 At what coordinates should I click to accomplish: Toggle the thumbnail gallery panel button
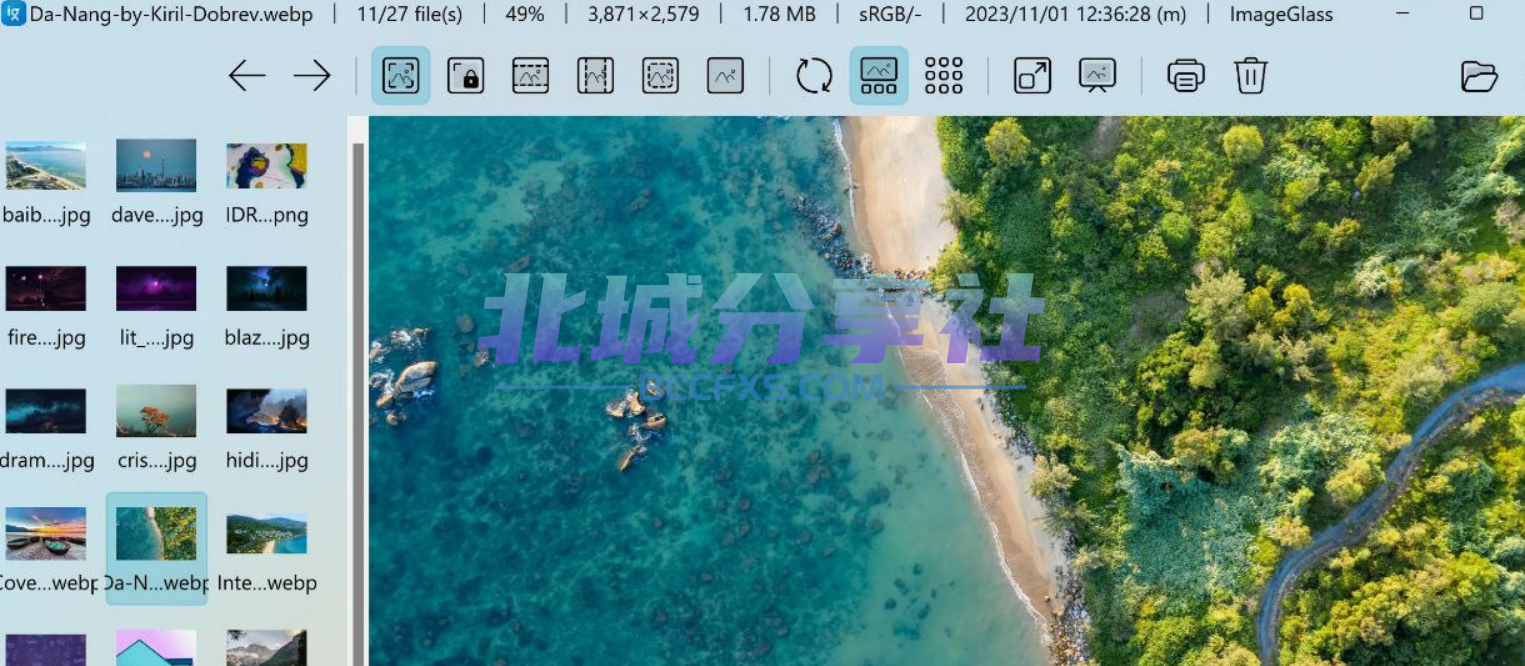[879, 76]
